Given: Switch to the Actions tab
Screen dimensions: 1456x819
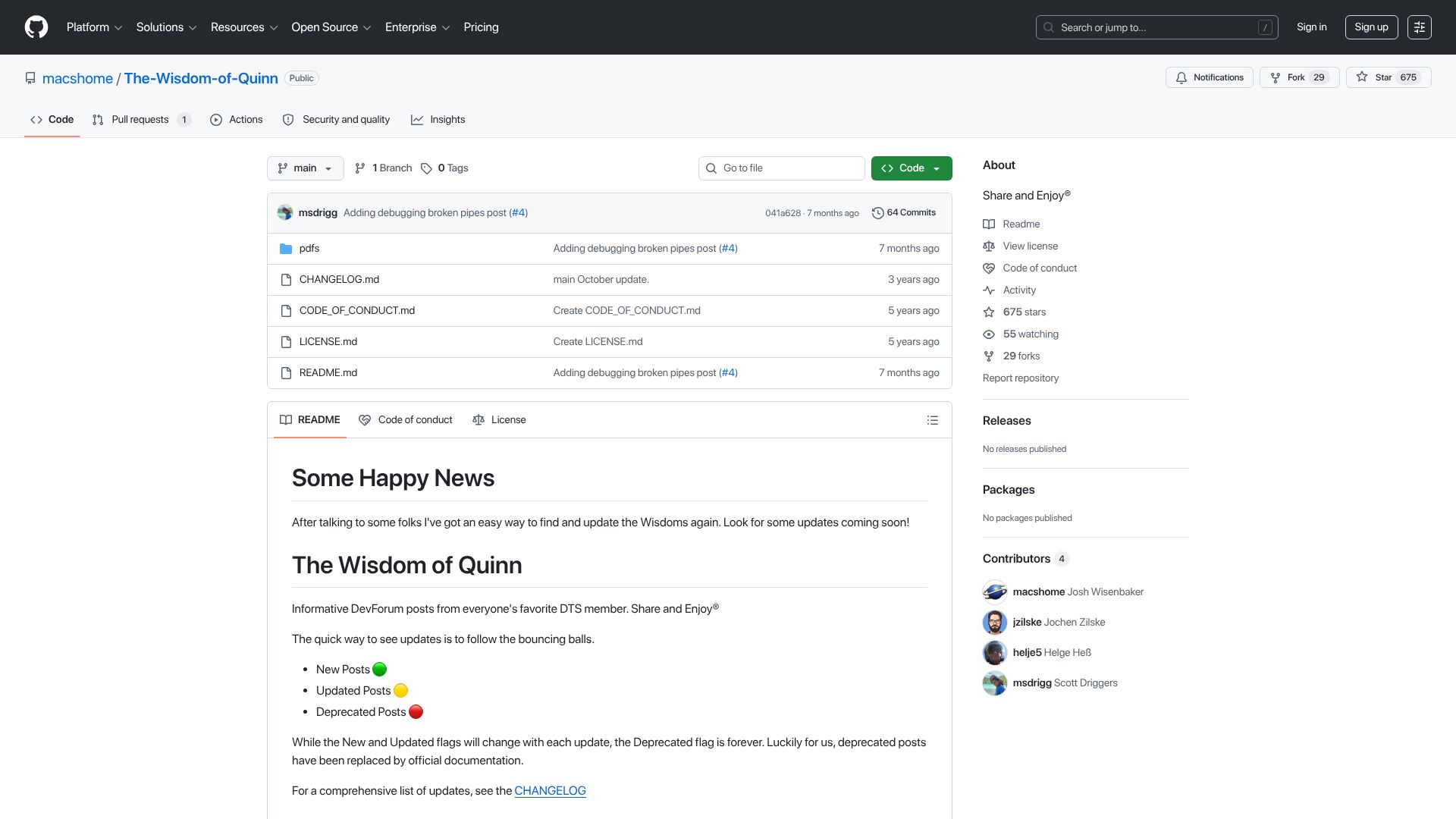Looking at the screenshot, I should point(237,120).
